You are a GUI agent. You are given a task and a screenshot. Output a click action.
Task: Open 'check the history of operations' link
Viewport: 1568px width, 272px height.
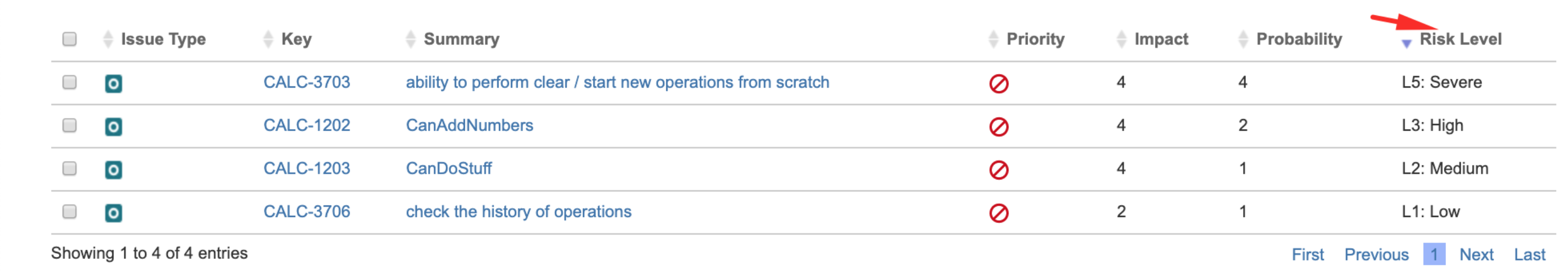click(519, 211)
